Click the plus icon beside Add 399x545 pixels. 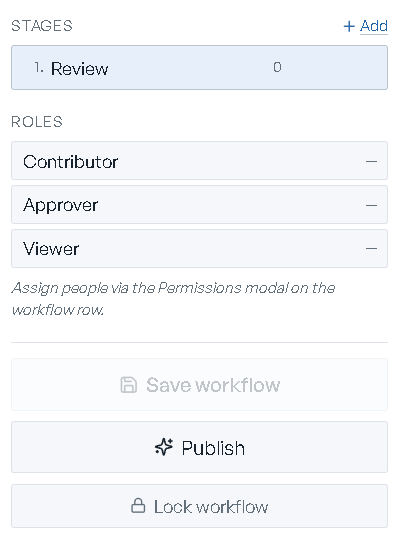[x=349, y=26]
